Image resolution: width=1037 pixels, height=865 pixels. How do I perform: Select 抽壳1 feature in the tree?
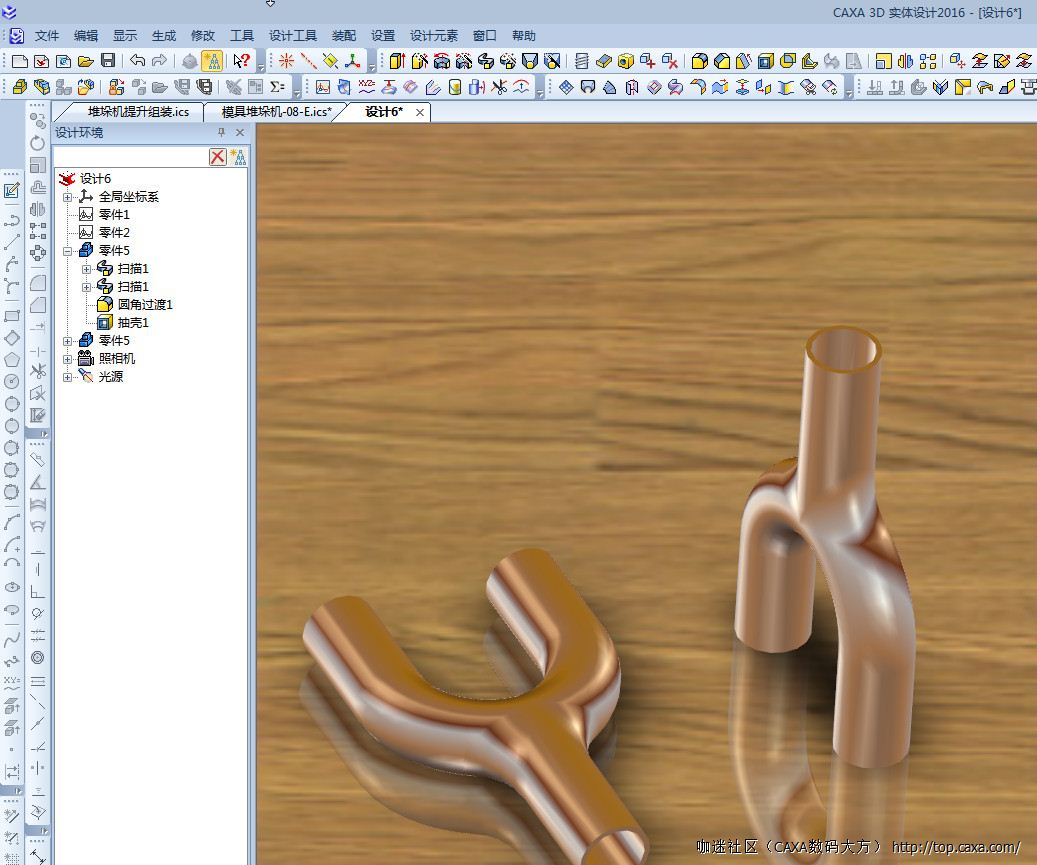tap(133, 323)
